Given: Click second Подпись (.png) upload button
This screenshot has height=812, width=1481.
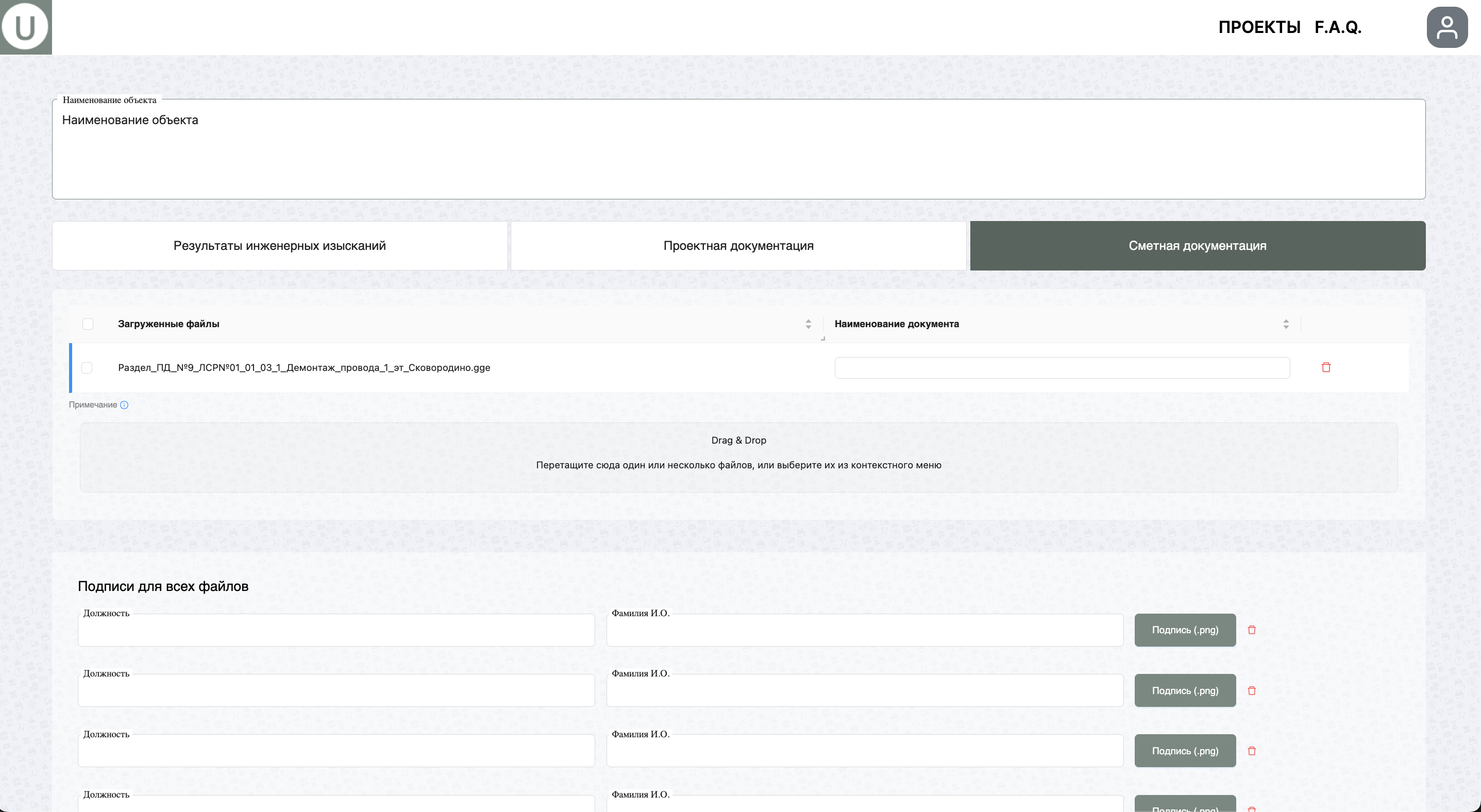Looking at the screenshot, I should [1184, 690].
